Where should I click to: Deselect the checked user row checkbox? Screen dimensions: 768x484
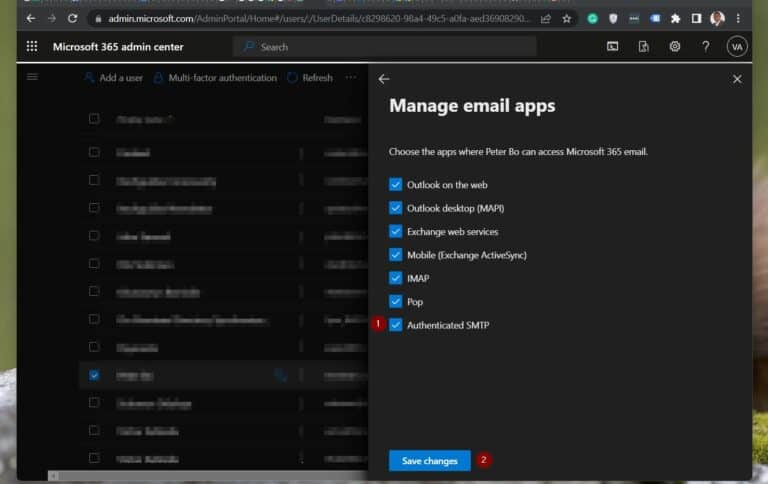click(x=94, y=375)
